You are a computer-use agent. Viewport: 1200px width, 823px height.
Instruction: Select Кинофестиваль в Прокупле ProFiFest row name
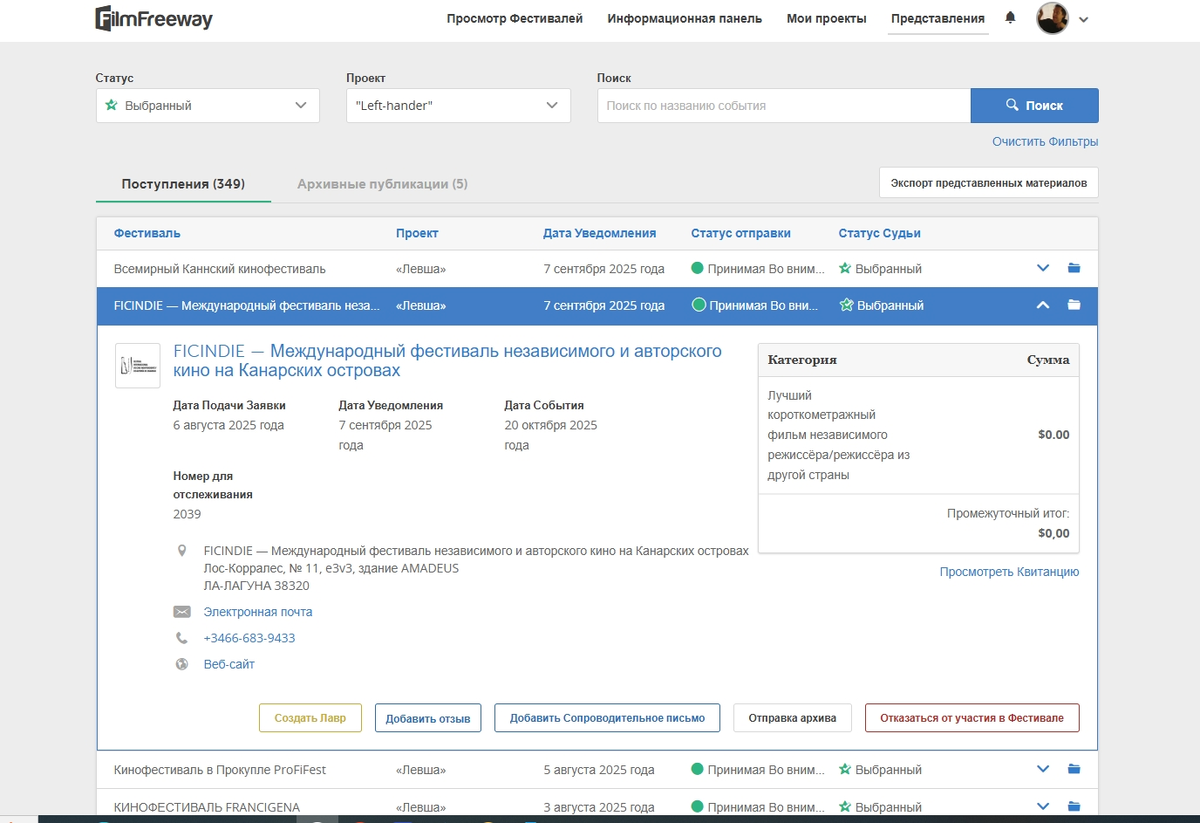[x=220, y=769]
